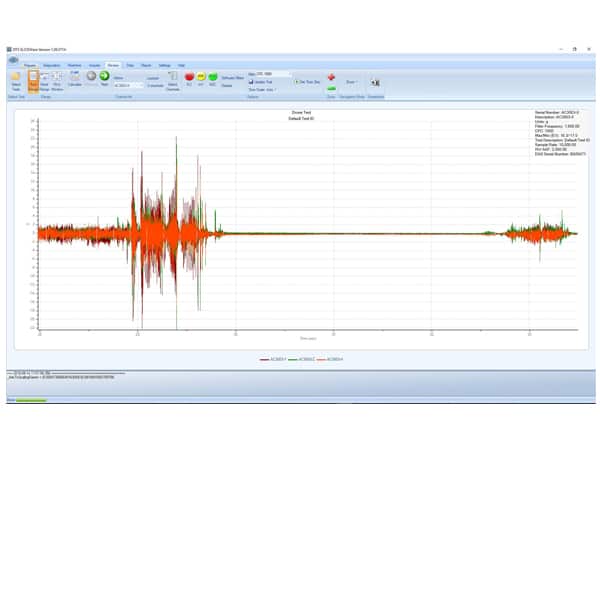The width and height of the screenshot is (600, 600).
Task: Open the Zoom dropdown menu
Action: pyautogui.click(x=351, y=82)
